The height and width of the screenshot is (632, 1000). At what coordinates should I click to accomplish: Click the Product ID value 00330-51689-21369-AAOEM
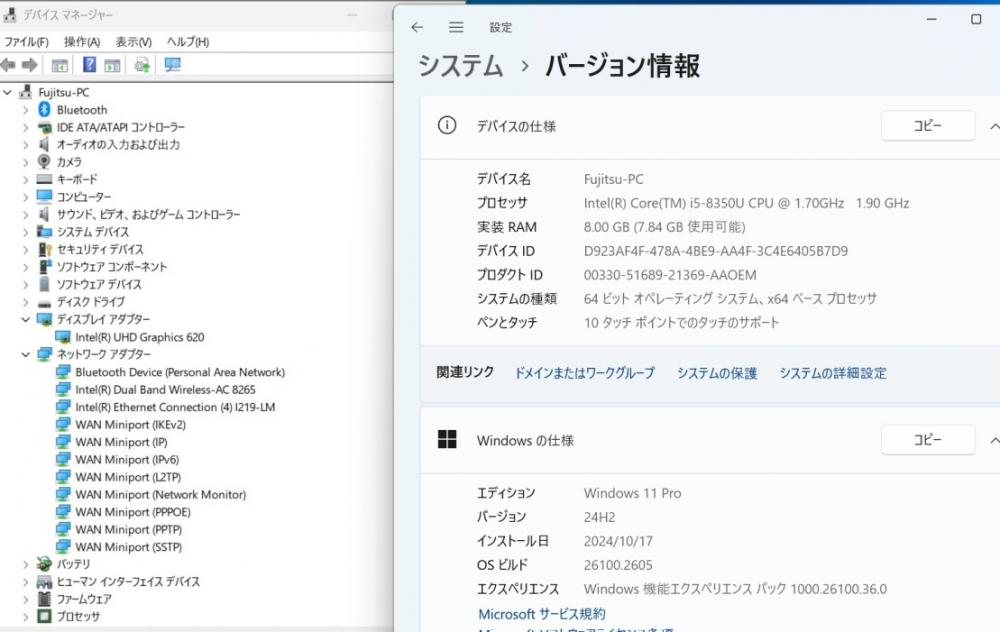pyautogui.click(x=670, y=275)
